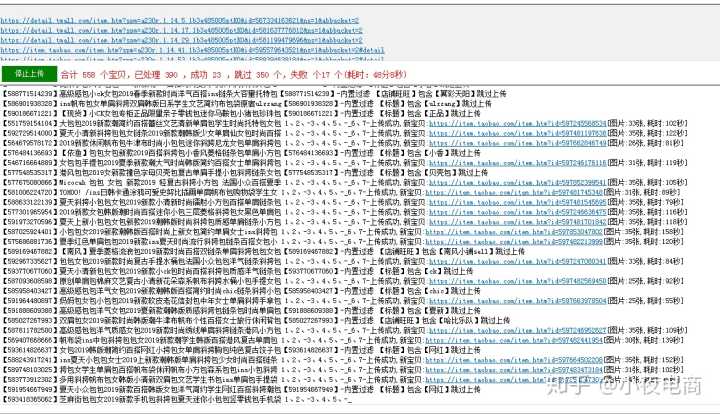Open new item link in row 588633122139
The width and height of the screenshot is (720, 414).
(518, 202)
